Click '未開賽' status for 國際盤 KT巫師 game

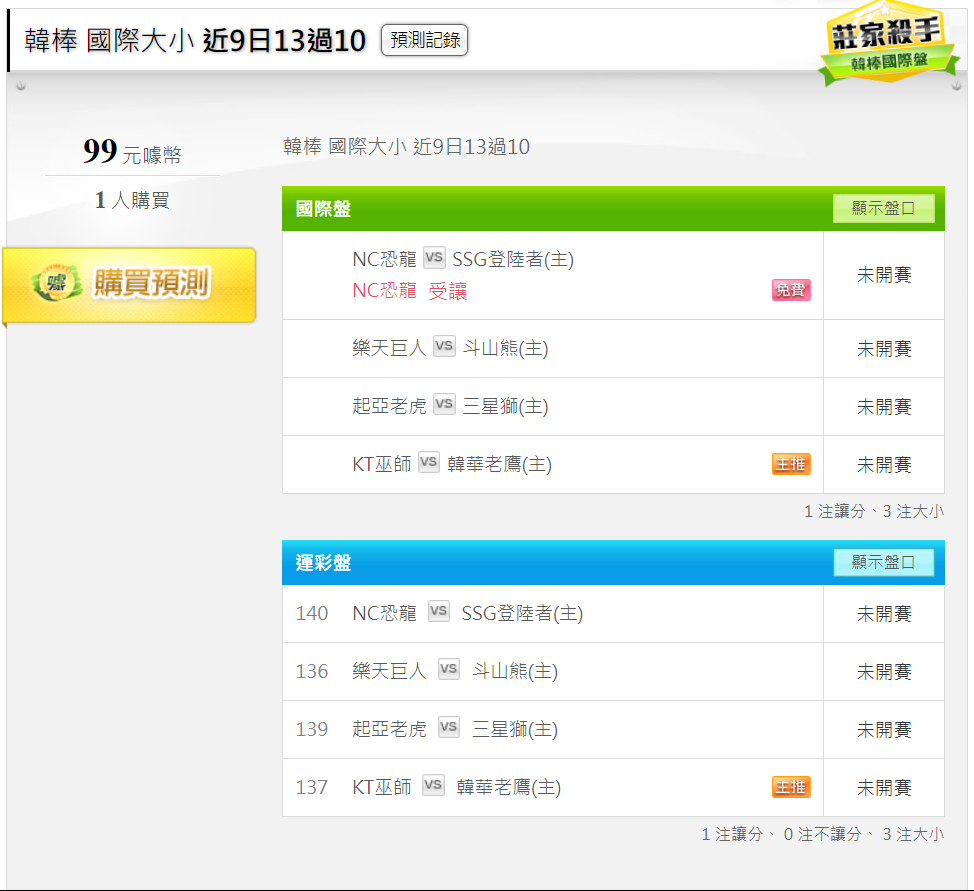884,464
